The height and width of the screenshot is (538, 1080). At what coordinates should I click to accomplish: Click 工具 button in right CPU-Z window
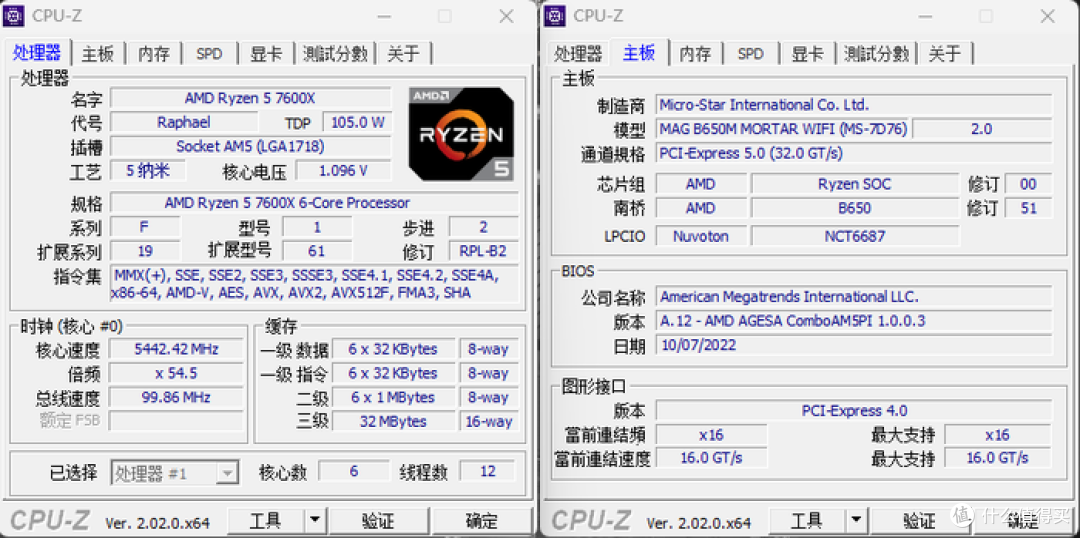click(x=807, y=521)
